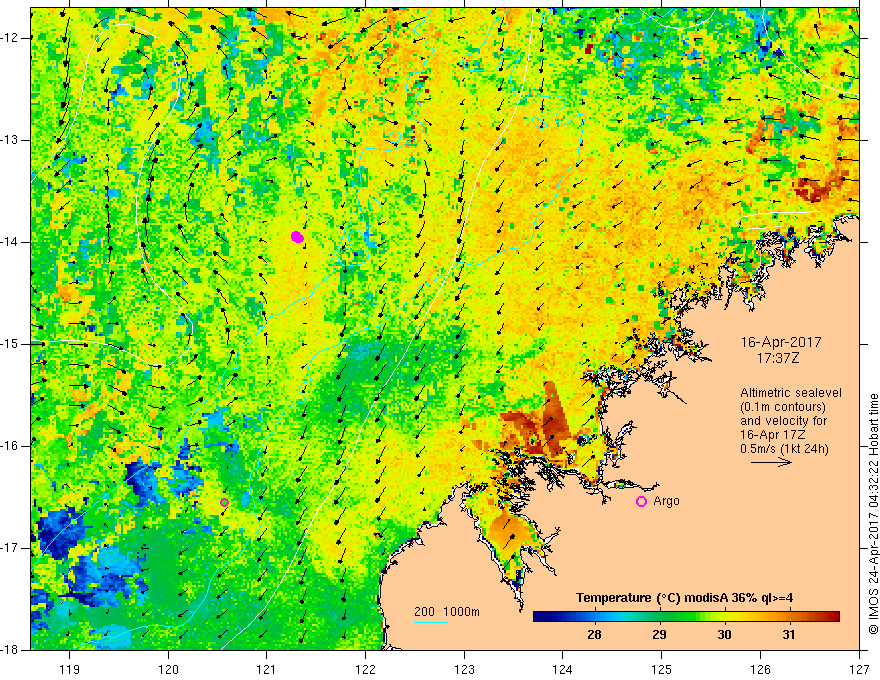Click the Argo legend circle symbol
This screenshot has width=880, height=680.
point(641,501)
